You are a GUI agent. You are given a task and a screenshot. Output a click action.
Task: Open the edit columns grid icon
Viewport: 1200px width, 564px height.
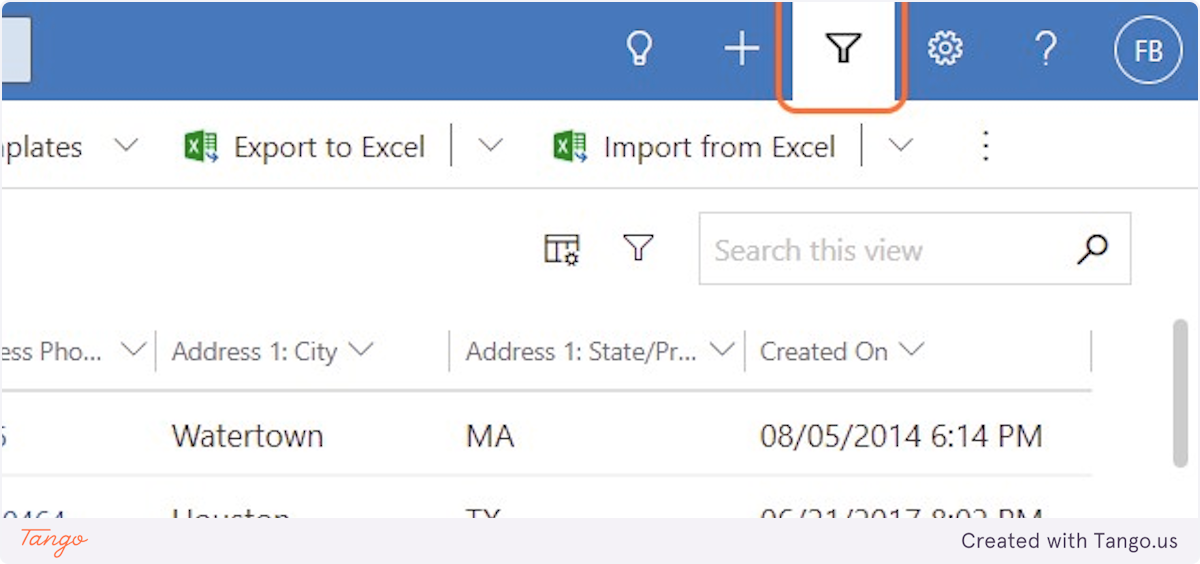[x=562, y=249]
